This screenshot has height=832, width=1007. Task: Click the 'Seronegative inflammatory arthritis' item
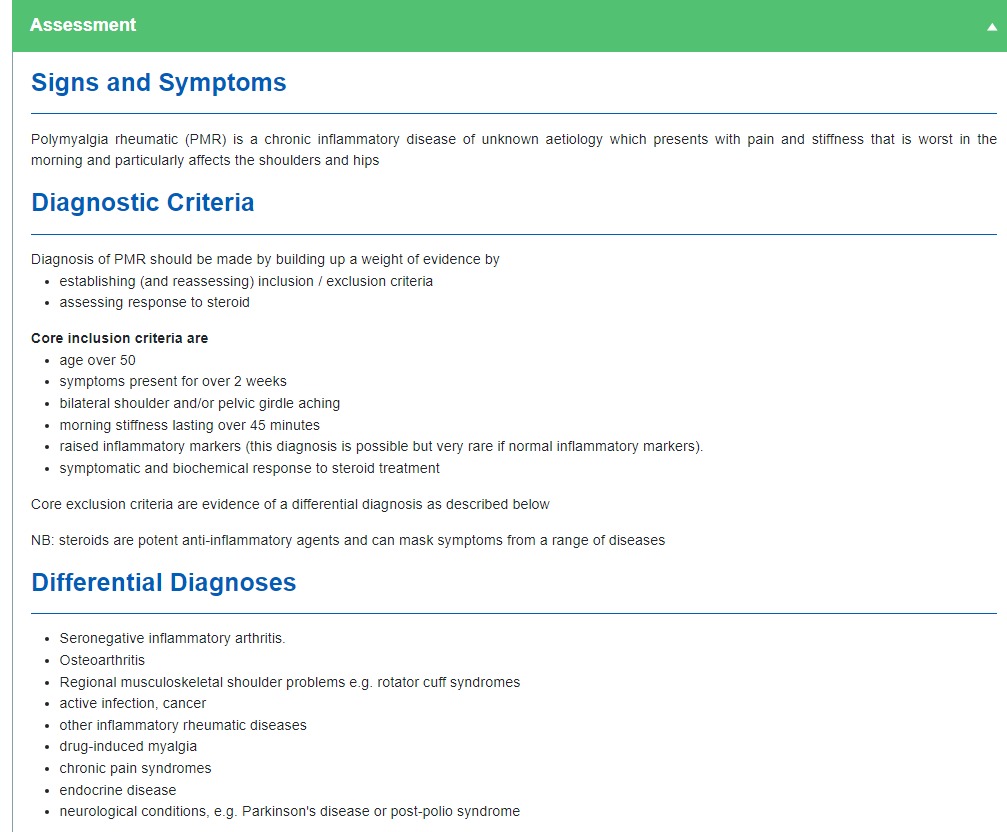(x=172, y=638)
